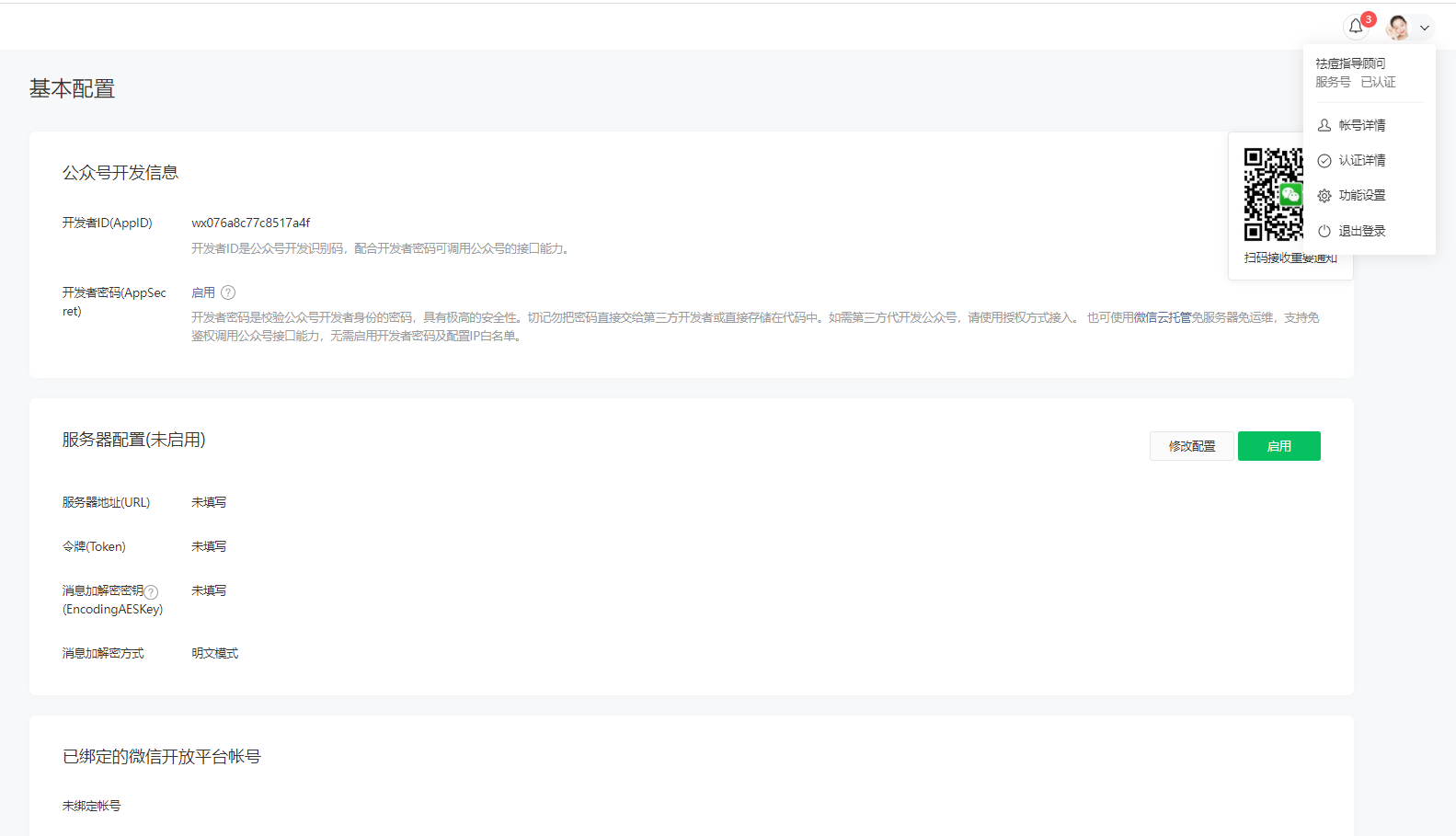Image resolution: width=1456 pixels, height=836 pixels.
Task: Click the user avatar picture
Action: (x=1398, y=28)
